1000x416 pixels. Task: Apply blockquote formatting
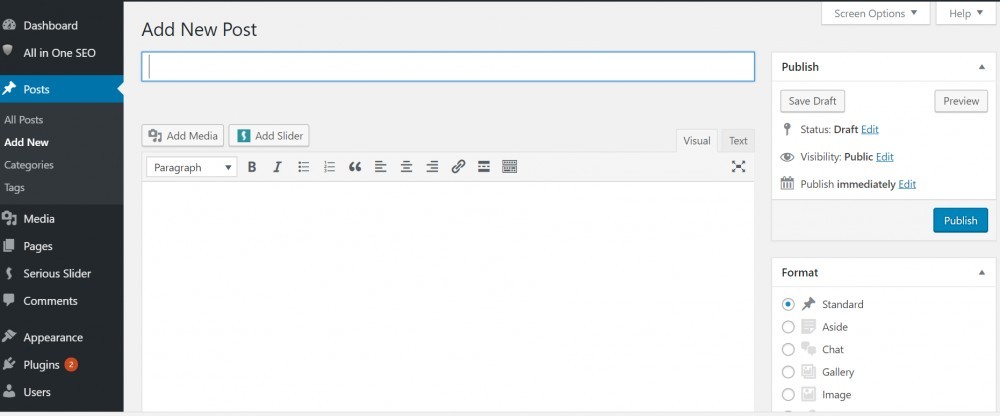click(x=355, y=167)
